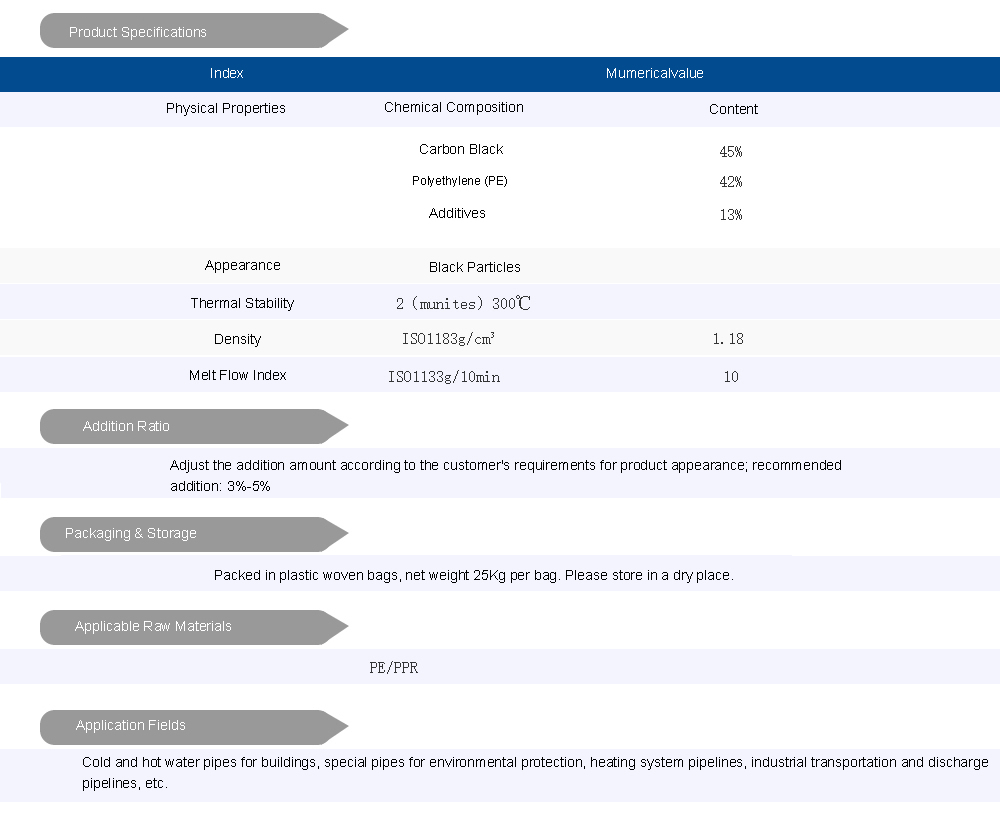Screen dimensions: 1000x817
Task: Click the Index column heading
Action: tap(227, 73)
